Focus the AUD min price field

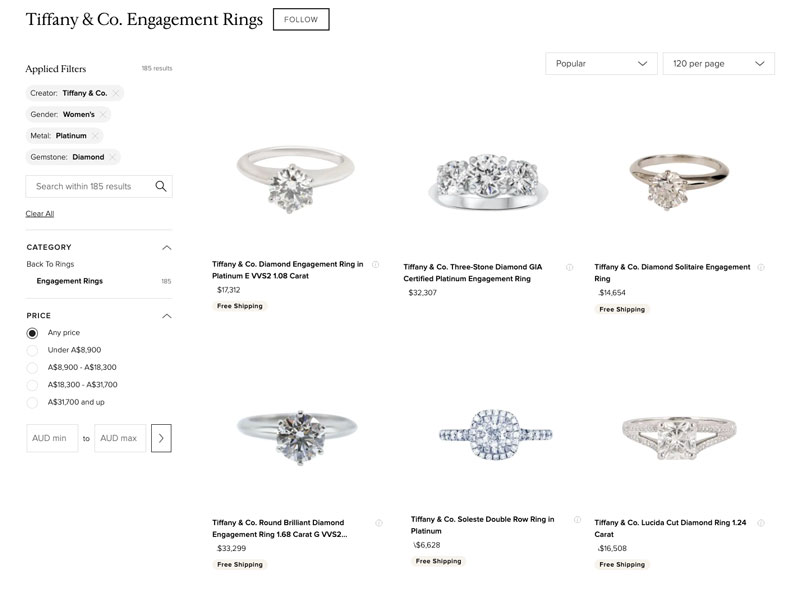coord(52,438)
